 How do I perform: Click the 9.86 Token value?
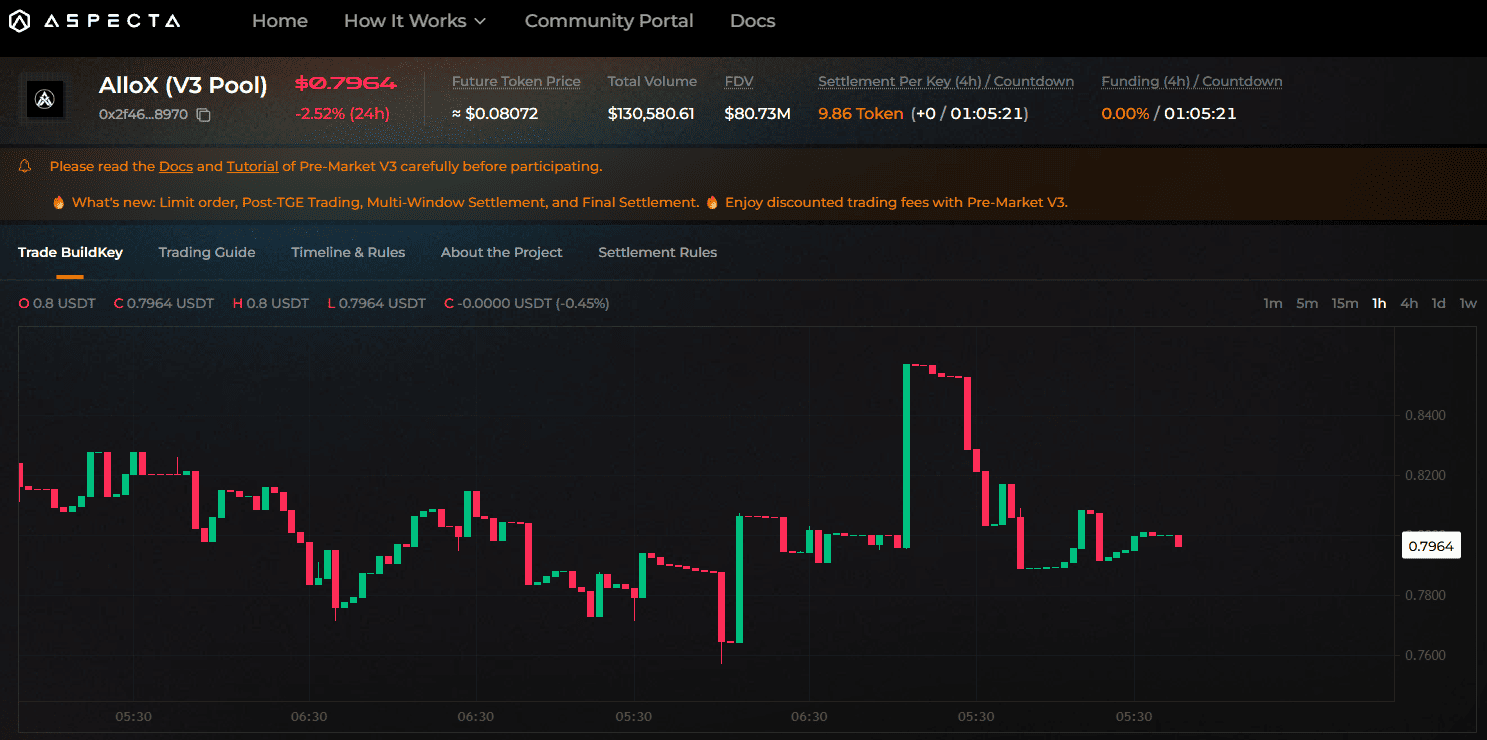coord(860,114)
